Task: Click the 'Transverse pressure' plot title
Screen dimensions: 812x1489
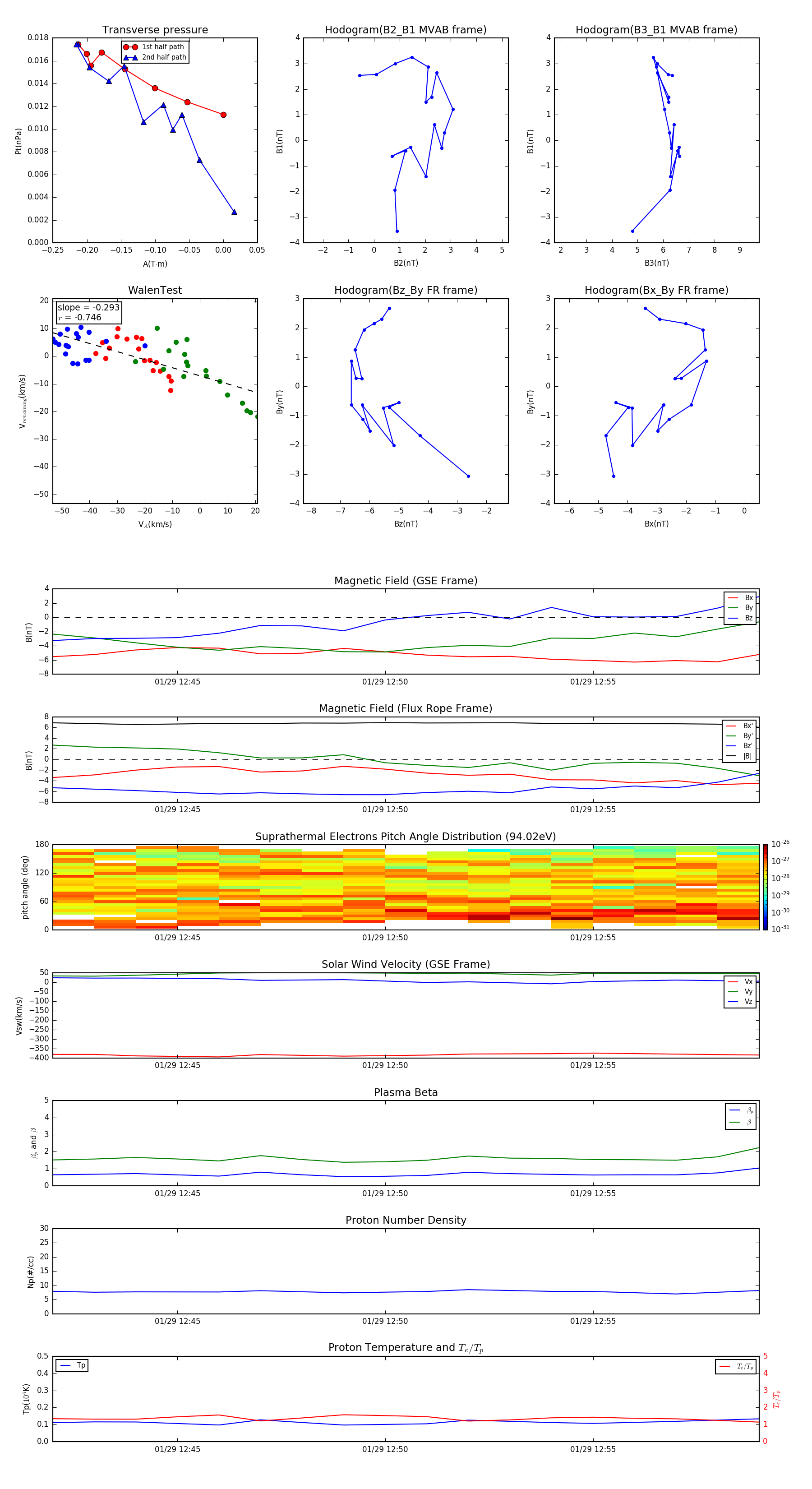Action: coord(155,30)
